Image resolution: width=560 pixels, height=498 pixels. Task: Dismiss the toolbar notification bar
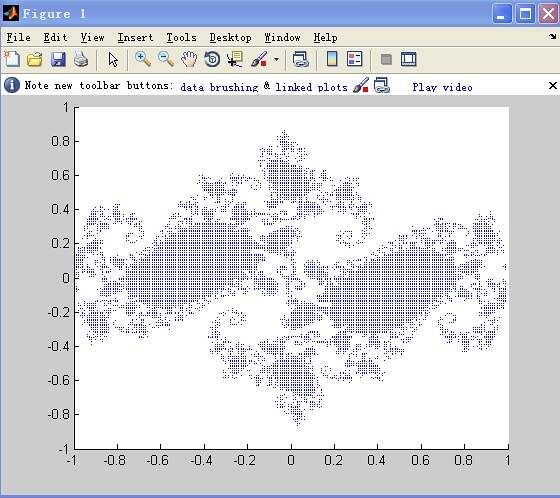tap(552, 85)
